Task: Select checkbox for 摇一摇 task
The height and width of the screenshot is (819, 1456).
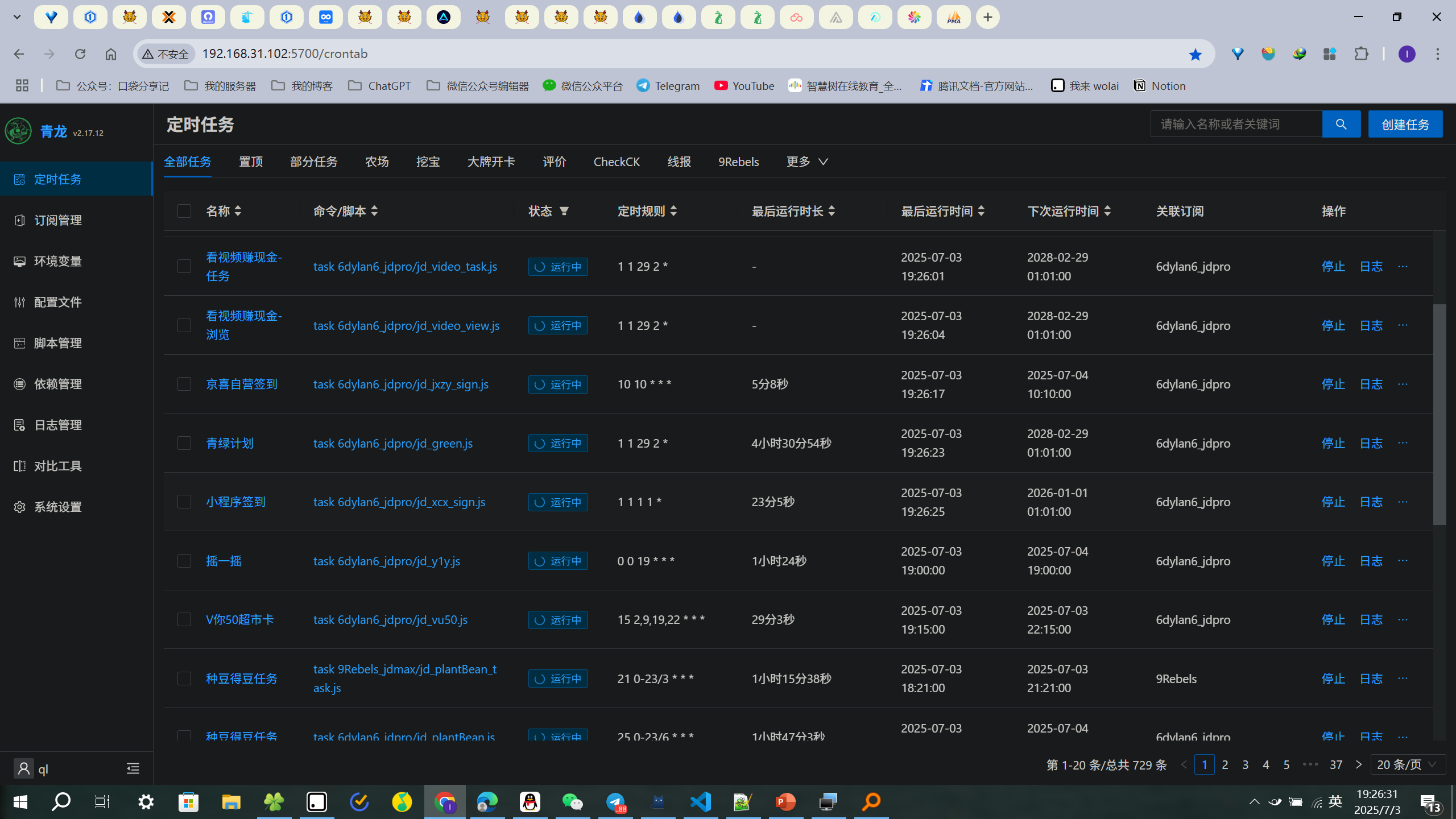Action: 184,561
